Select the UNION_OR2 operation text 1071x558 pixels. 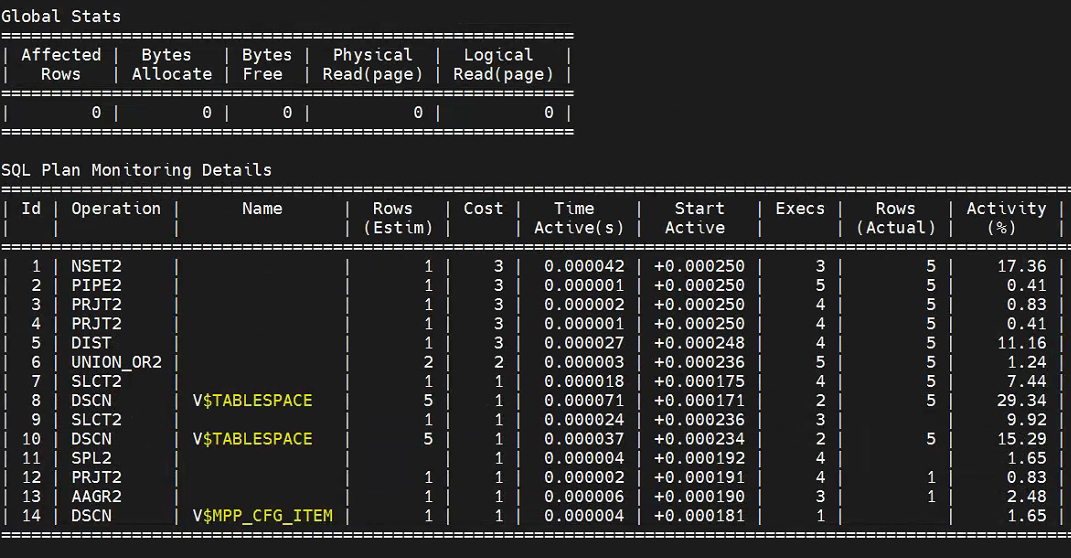tap(117, 362)
